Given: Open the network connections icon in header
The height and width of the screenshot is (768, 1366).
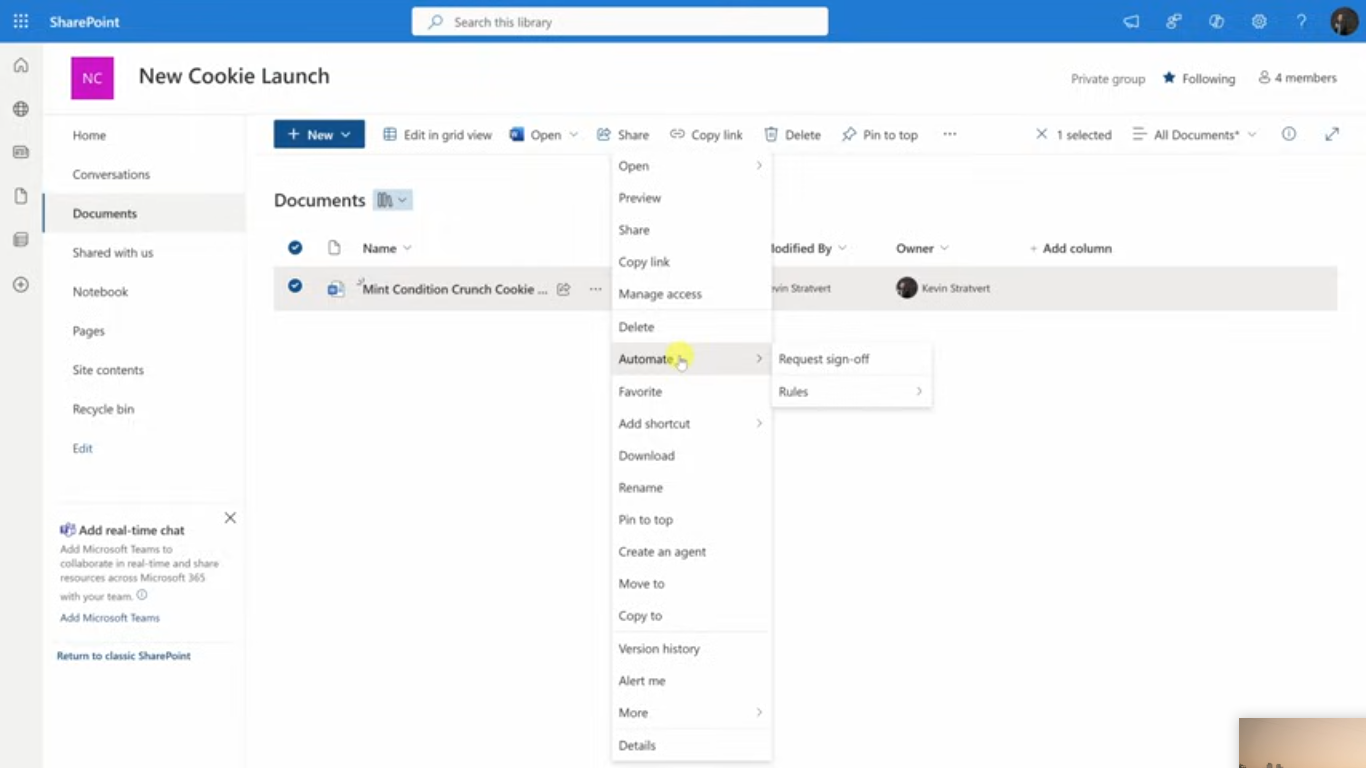Looking at the screenshot, I should click(x=1174, y=21).
